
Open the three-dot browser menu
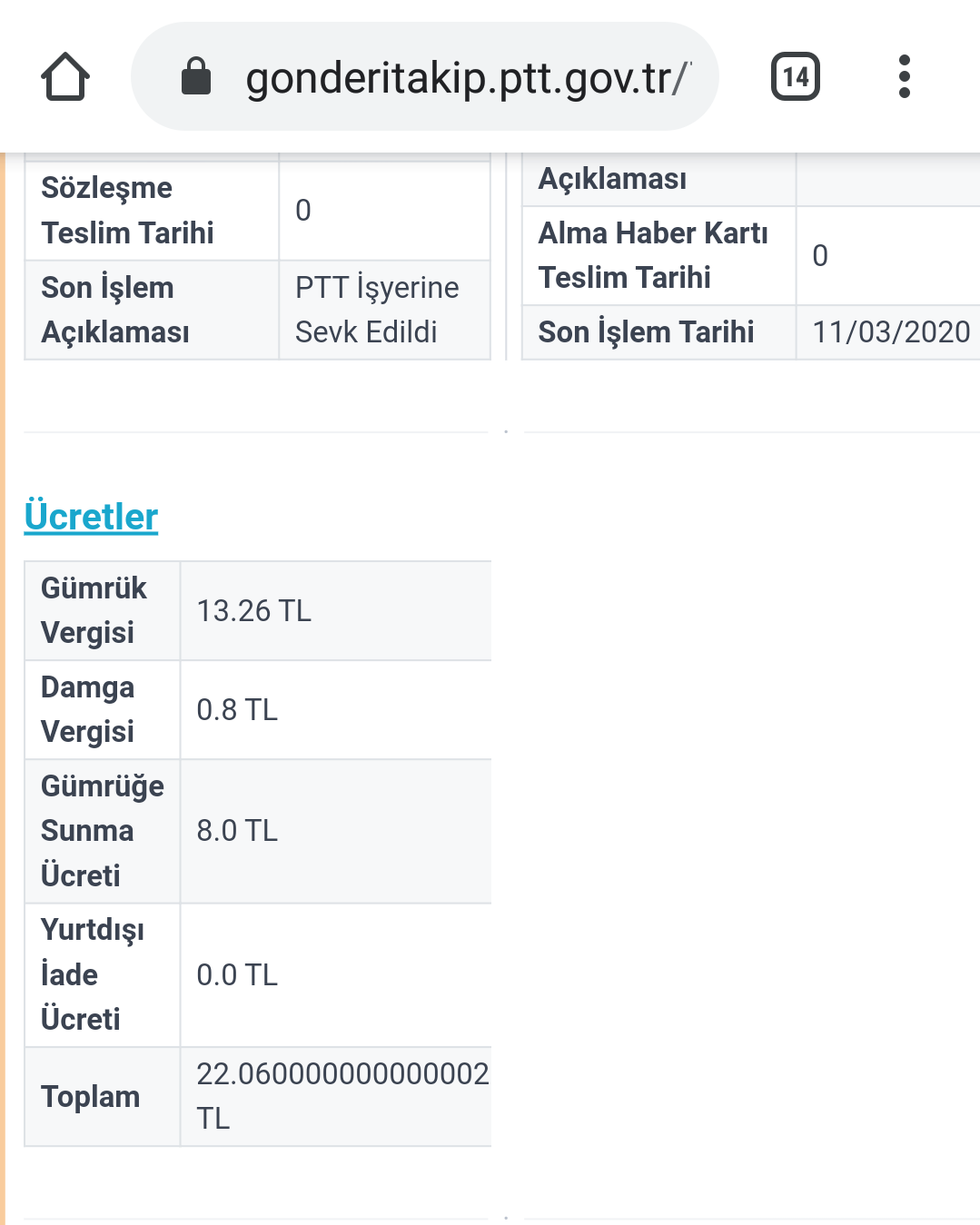point(904,76)
